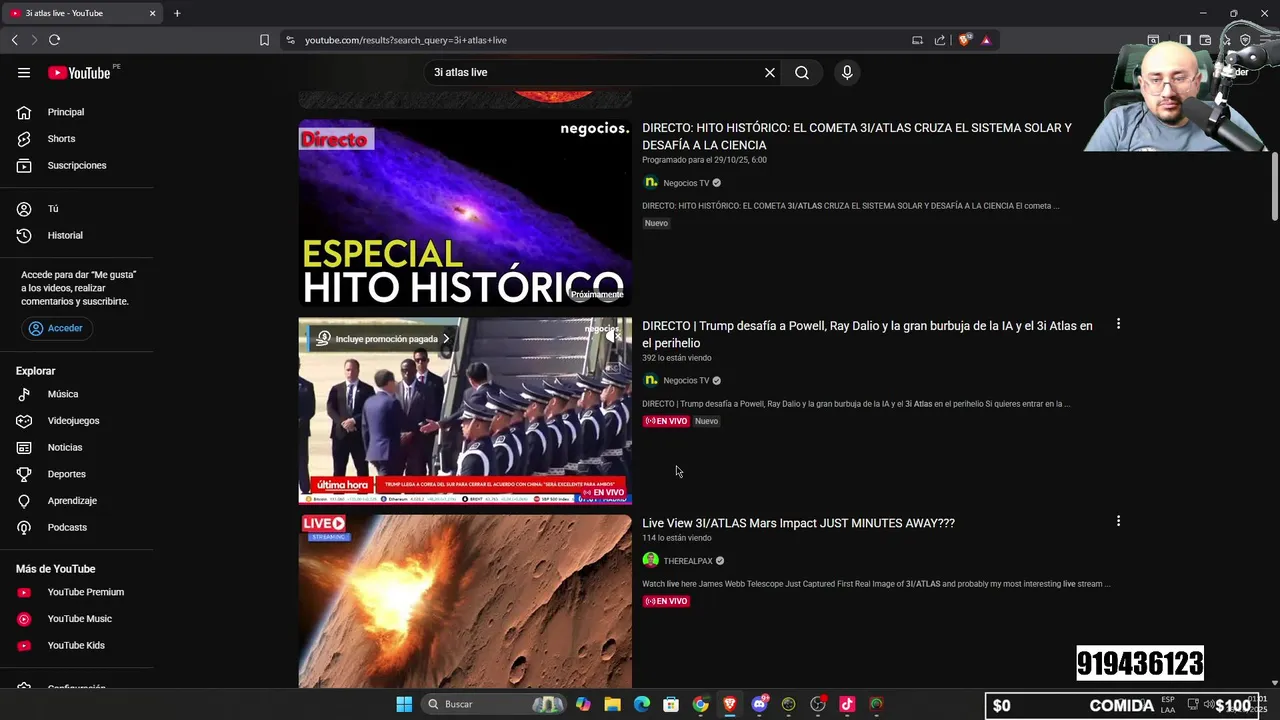This screenshot has width=1280, height=720.
Task: Open a new browser tab with plus
Action: click(177, 13)
